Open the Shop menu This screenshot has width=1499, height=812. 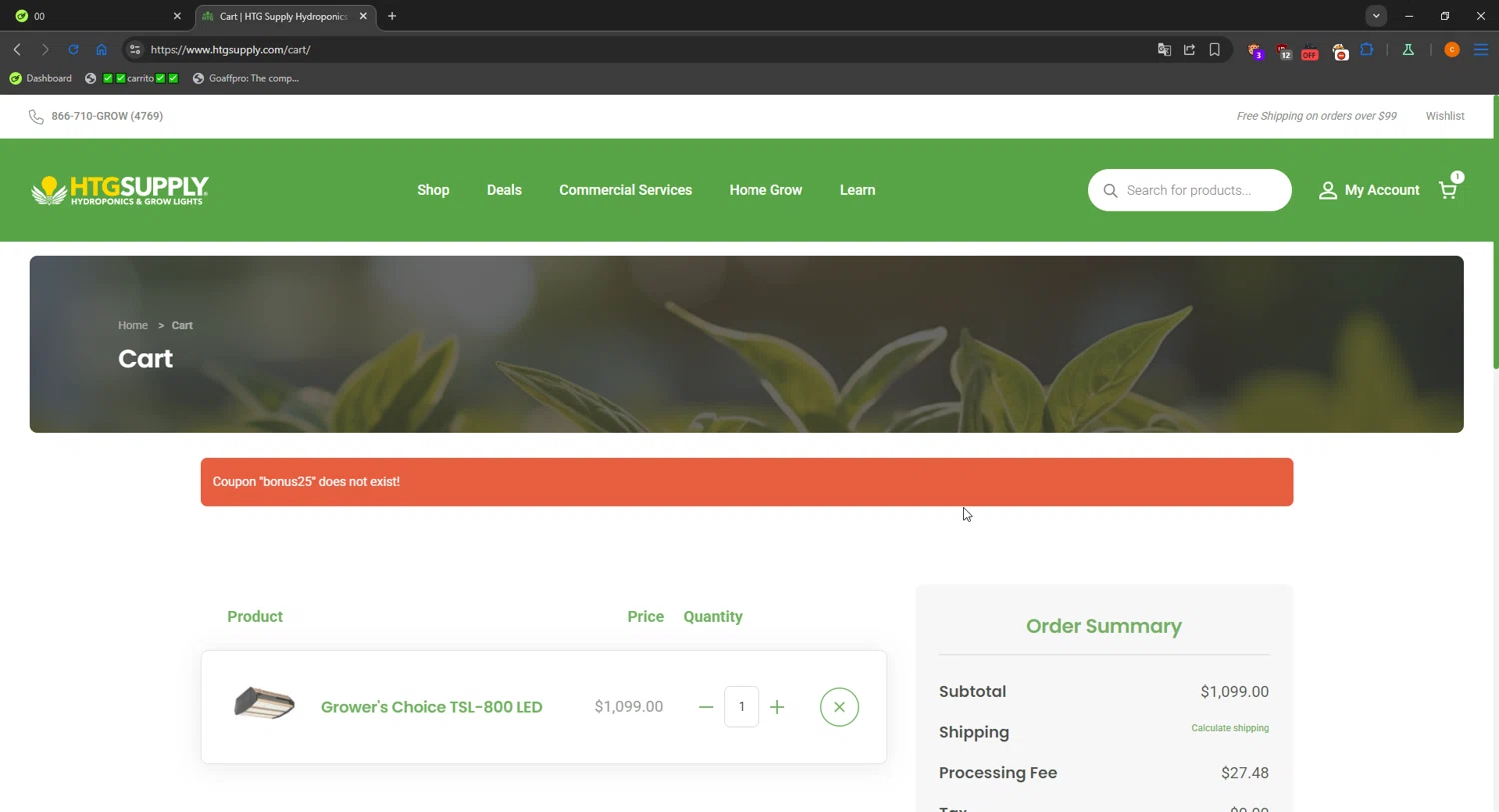(x=433, y=190)
